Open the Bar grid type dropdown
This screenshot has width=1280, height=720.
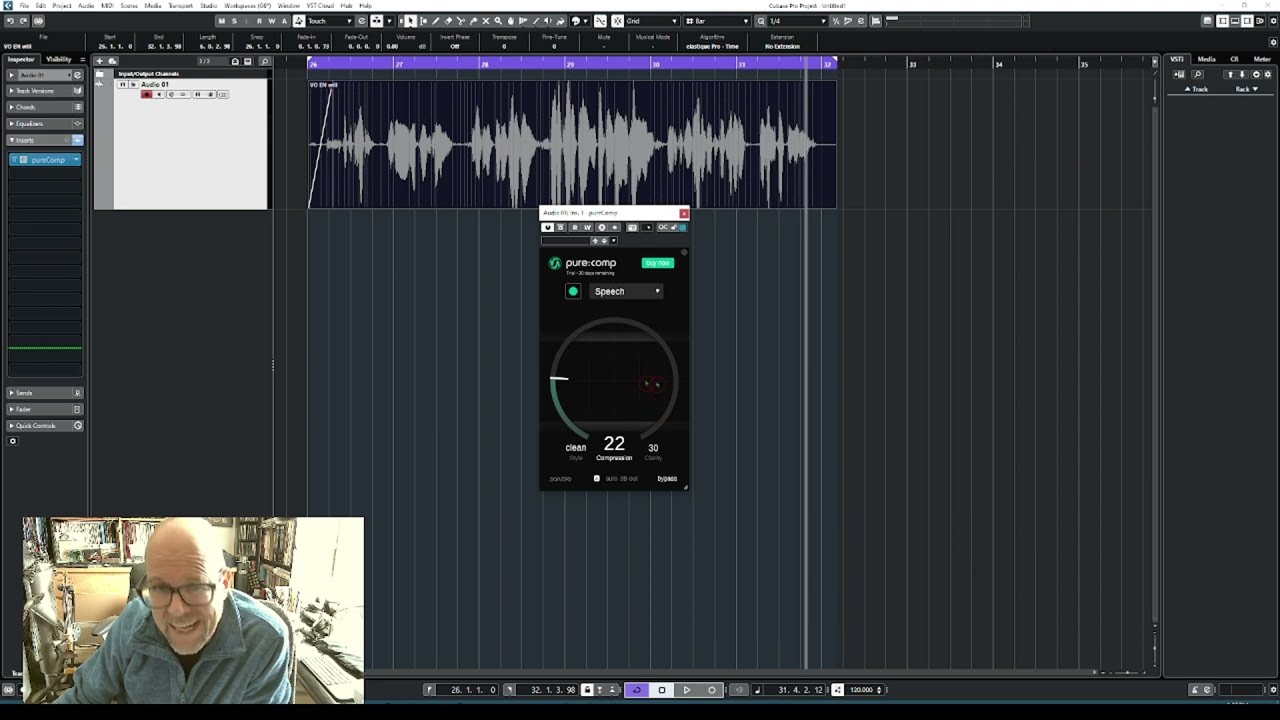[717, 21]
